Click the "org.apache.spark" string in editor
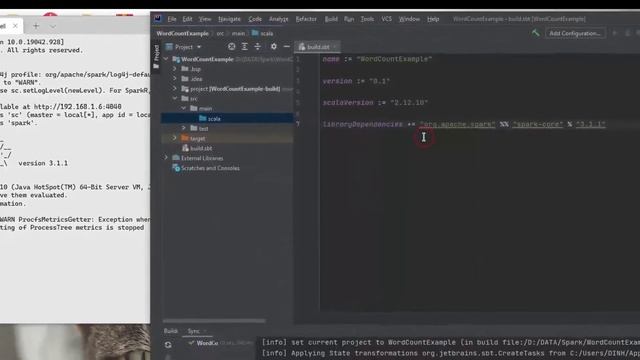 (458, 124)
